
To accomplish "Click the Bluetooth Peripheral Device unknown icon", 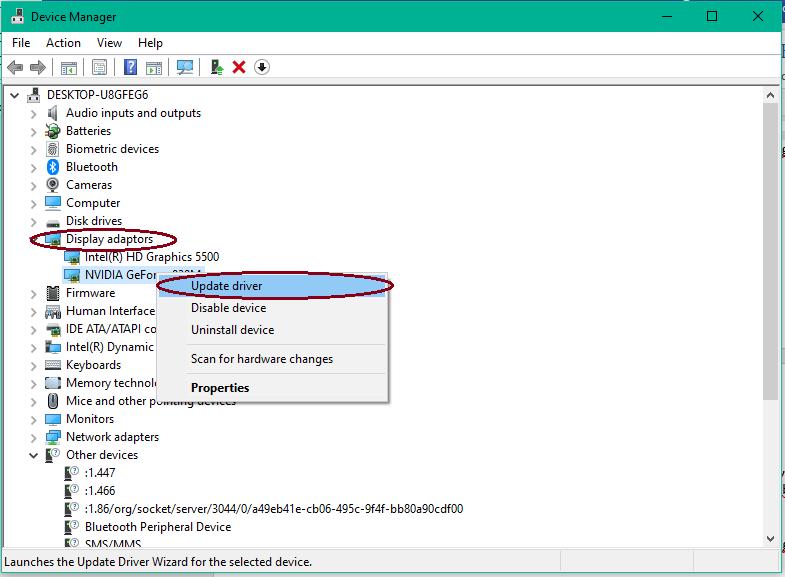I will pos(72,526).
